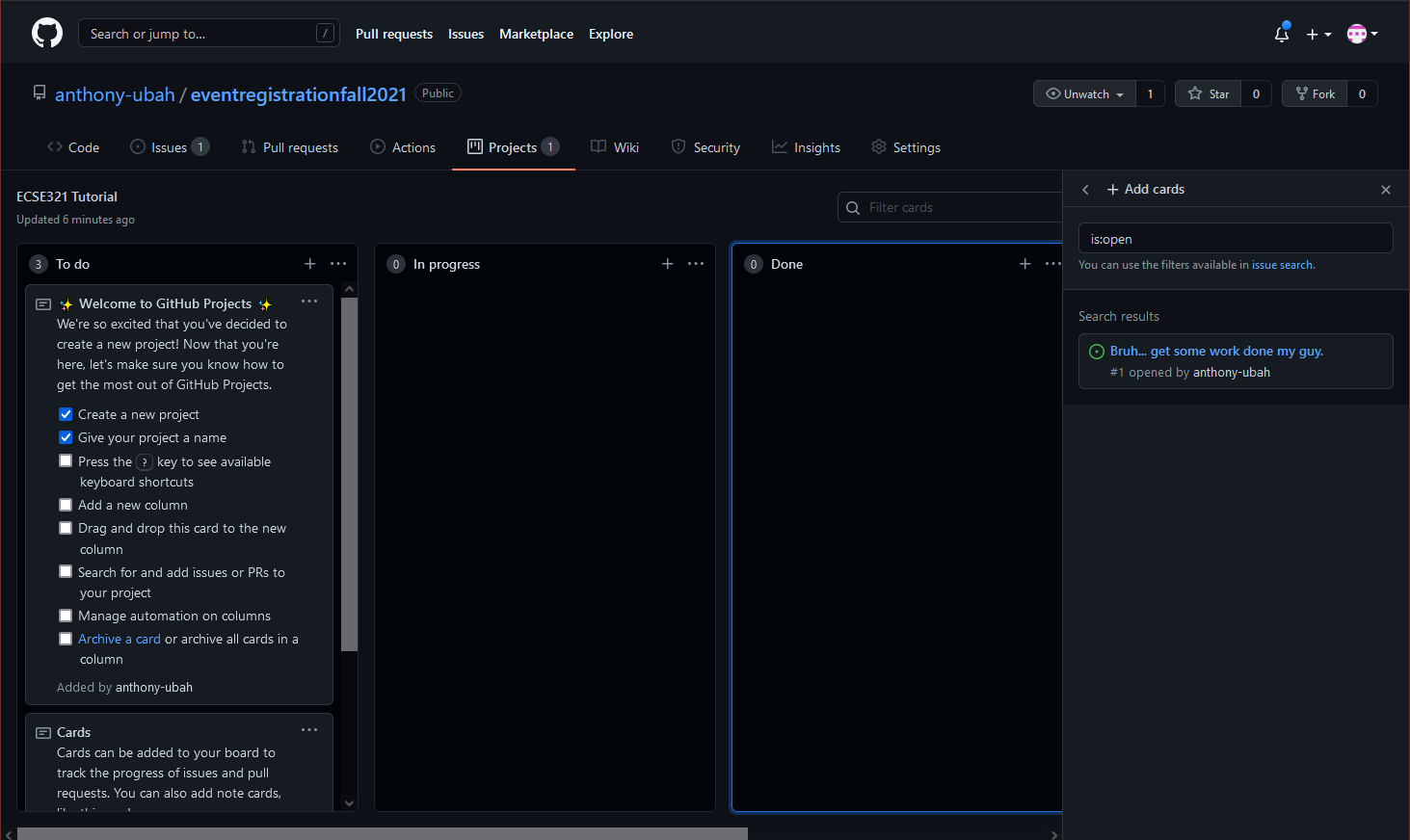Click the GitHub Octocat logo
This screenshot has height=840, width=1410.
pos(47,33)
